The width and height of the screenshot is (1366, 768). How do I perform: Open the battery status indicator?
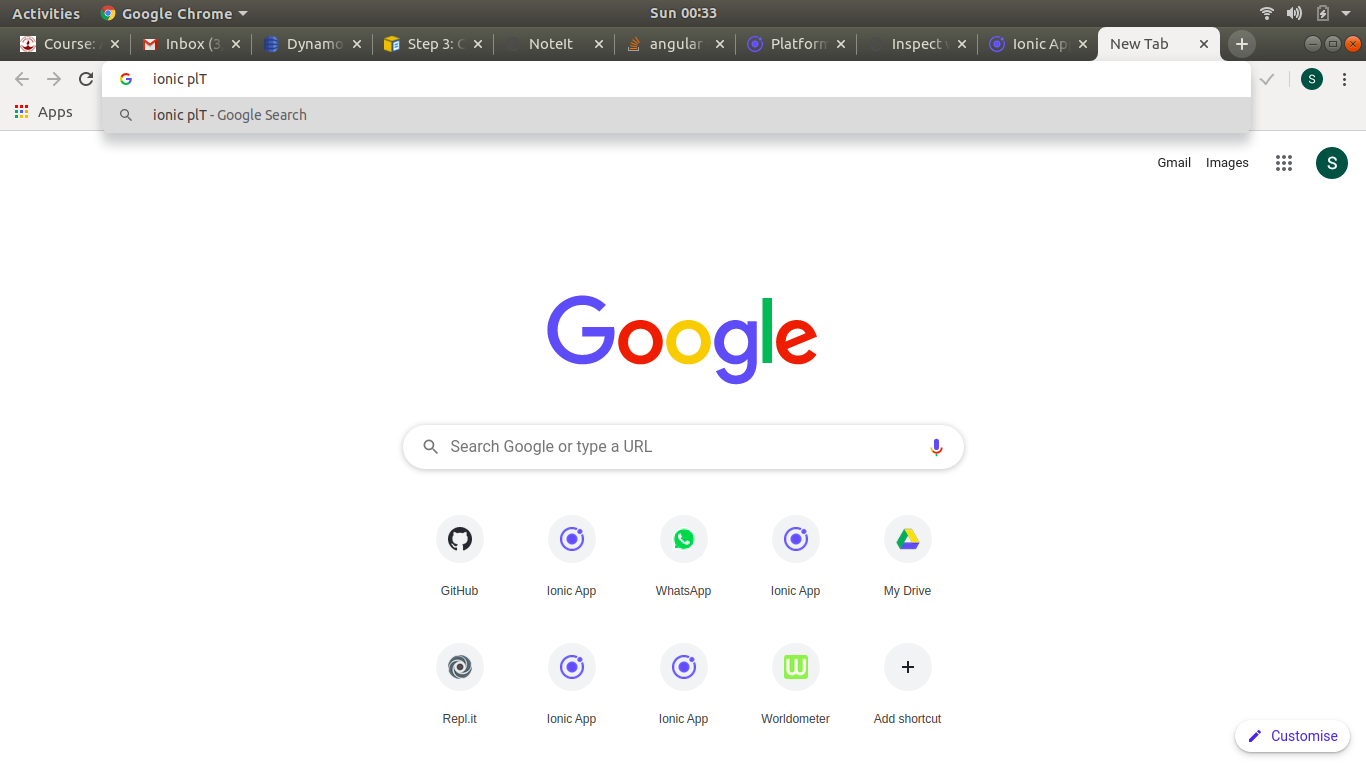[x=1322, y=13]
